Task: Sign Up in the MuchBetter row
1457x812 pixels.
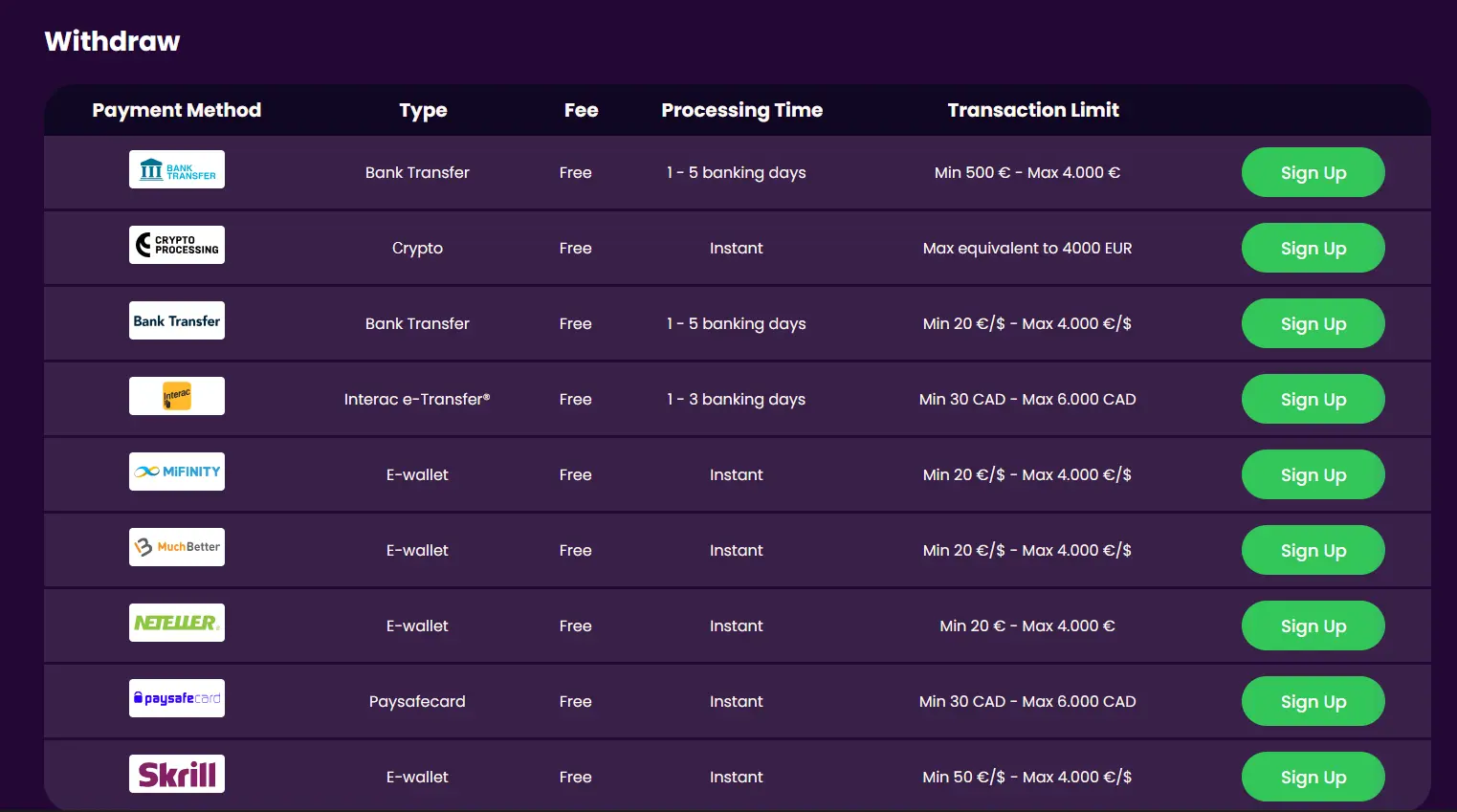Action: [1313, 550]
